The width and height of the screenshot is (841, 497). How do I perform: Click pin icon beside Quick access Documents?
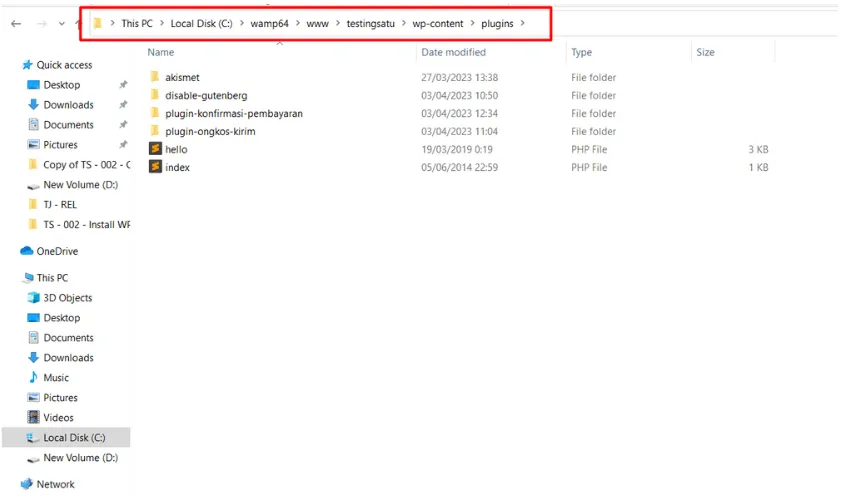tap(123, 124)
